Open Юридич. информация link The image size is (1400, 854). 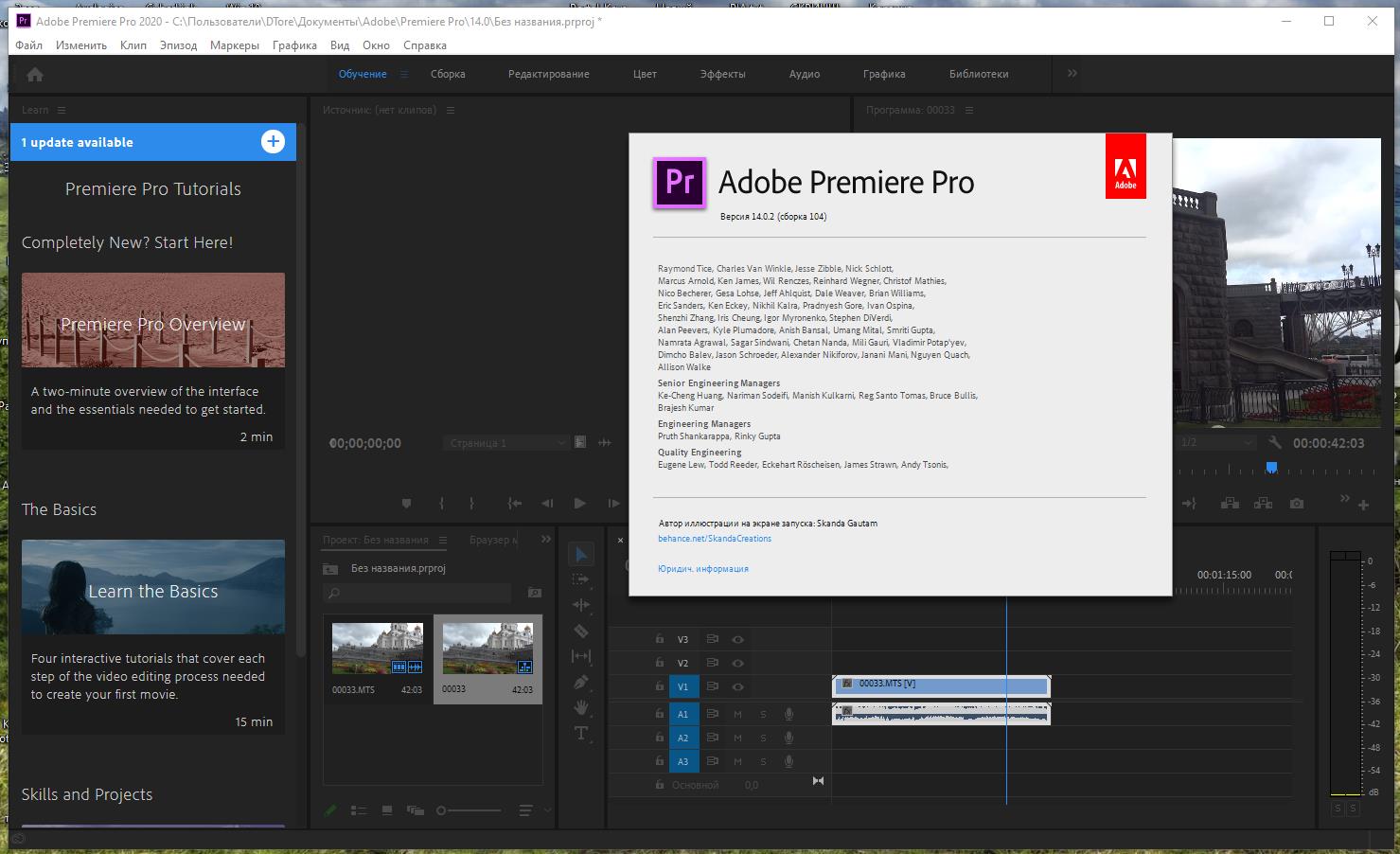(x=703, y=569)
